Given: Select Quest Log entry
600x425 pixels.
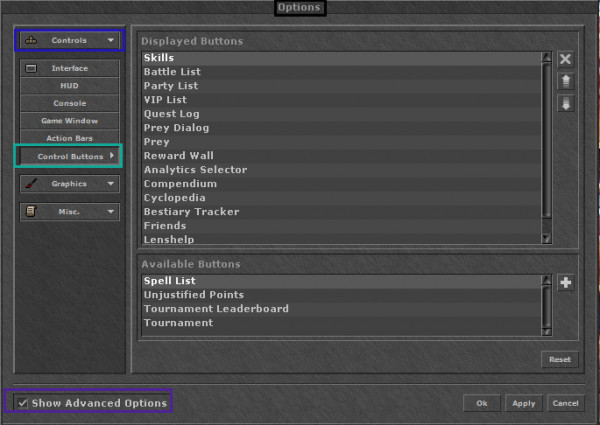Looking at the screenshot, I should click(341, 114).
